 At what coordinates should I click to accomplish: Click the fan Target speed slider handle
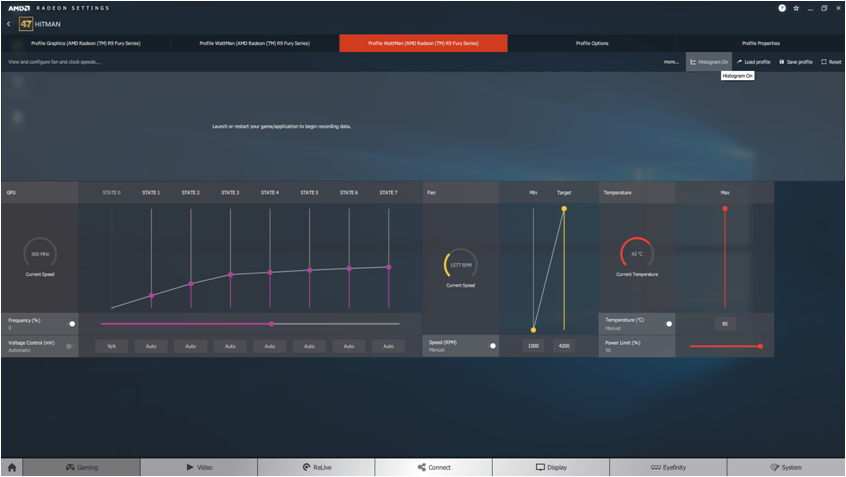[x=564, y=209]
